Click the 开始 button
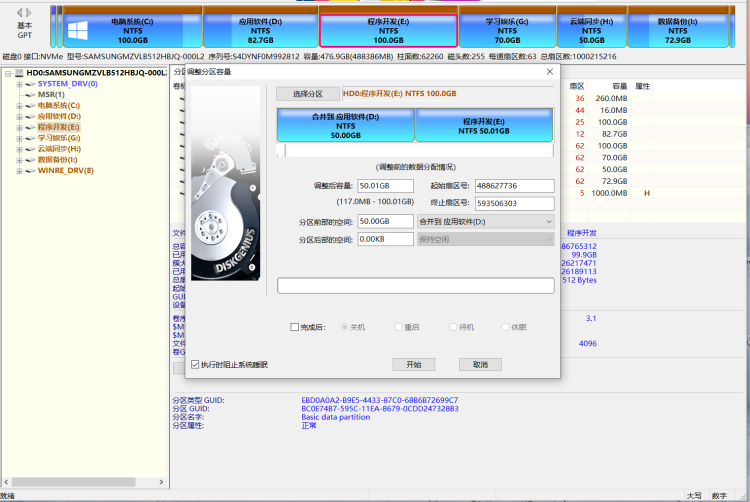Screen dimensions: 750x502 414,365
